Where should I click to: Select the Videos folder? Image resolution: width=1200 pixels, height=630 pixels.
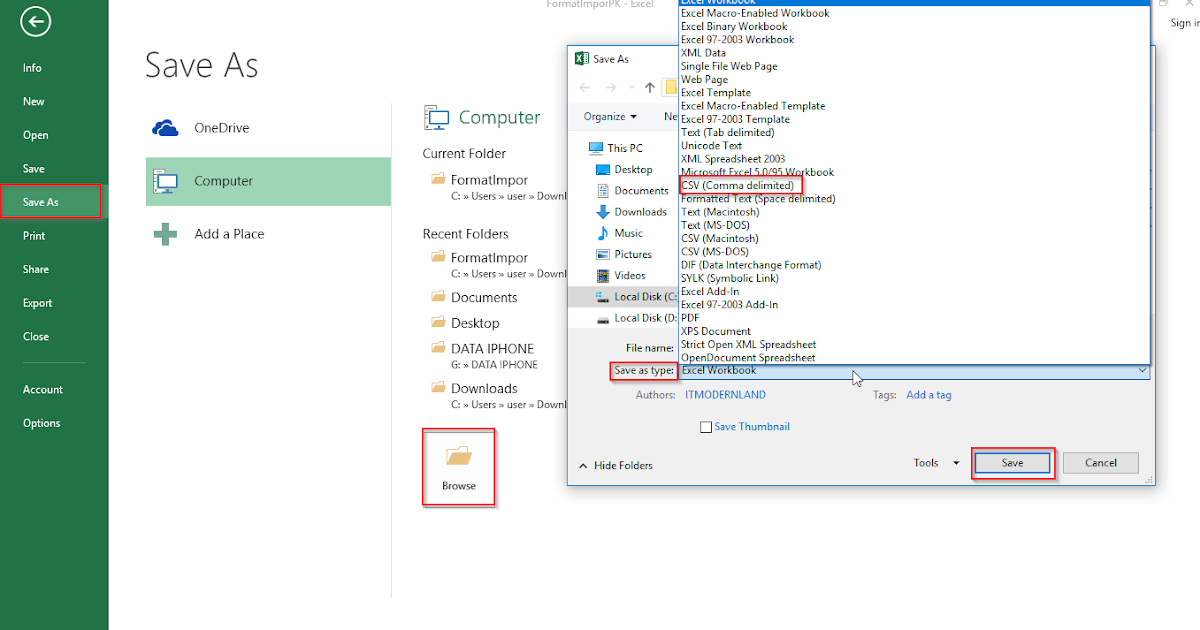pyautogui.click(x=630, y=275)
